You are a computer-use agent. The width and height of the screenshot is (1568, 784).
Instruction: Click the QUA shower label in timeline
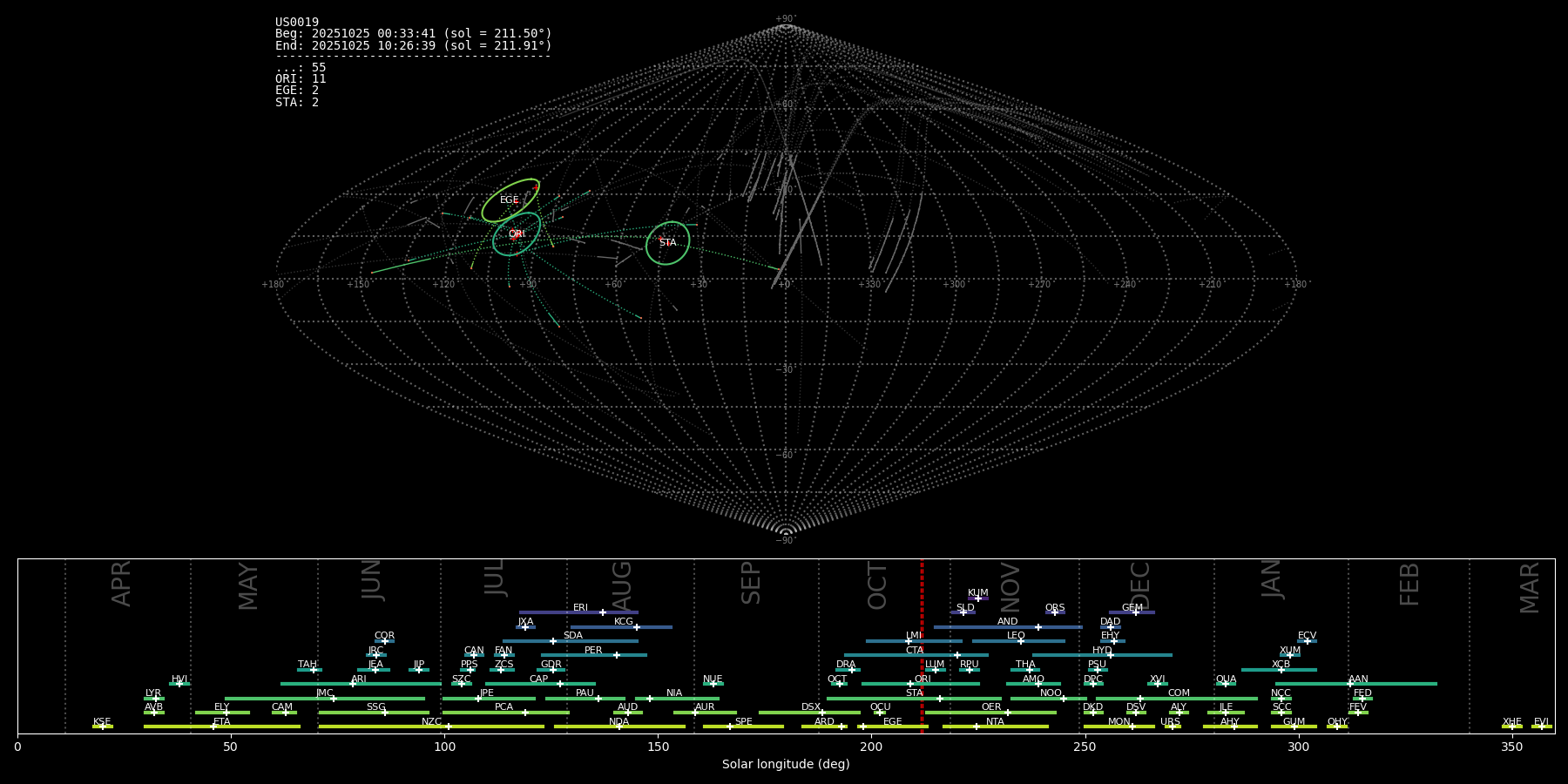click(1226, 679)
